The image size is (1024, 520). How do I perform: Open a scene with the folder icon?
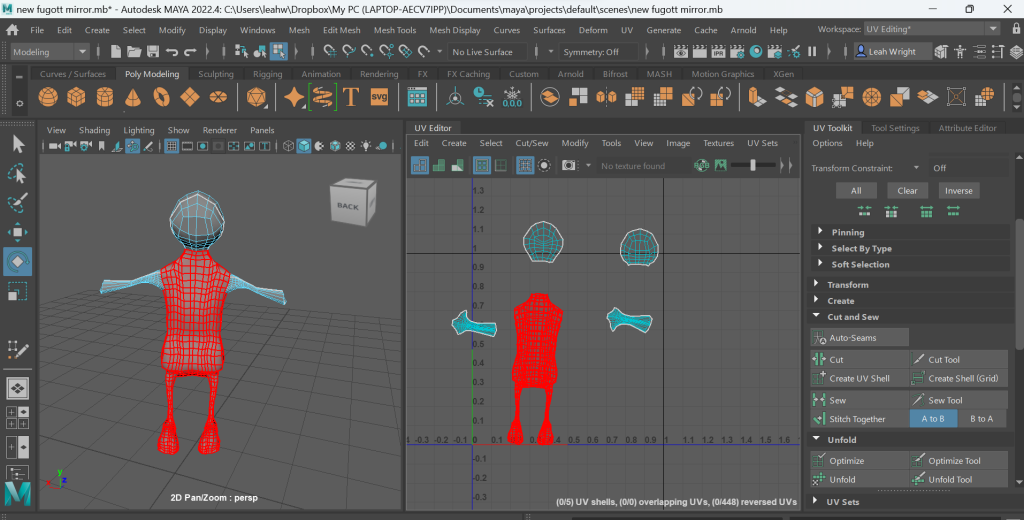134,52
